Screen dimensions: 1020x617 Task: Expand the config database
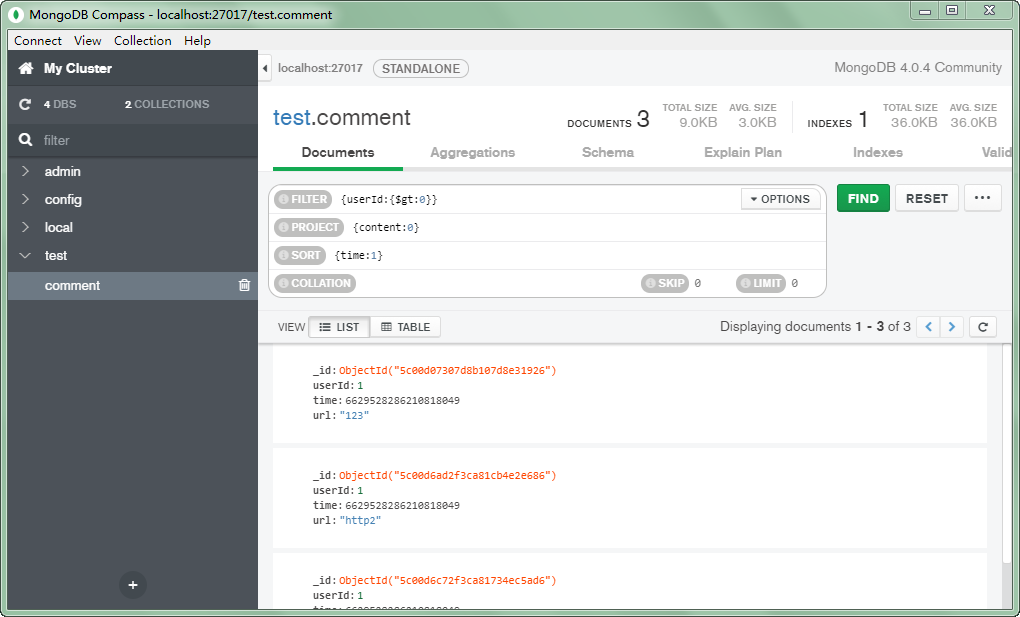click(26, 200)
